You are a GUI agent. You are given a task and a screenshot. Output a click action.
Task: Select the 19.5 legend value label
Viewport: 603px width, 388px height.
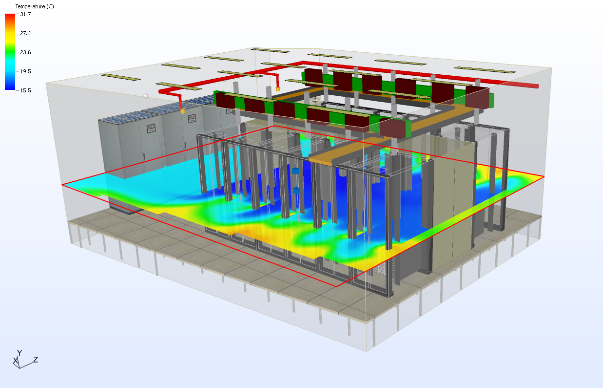click(x=25, y=71)
